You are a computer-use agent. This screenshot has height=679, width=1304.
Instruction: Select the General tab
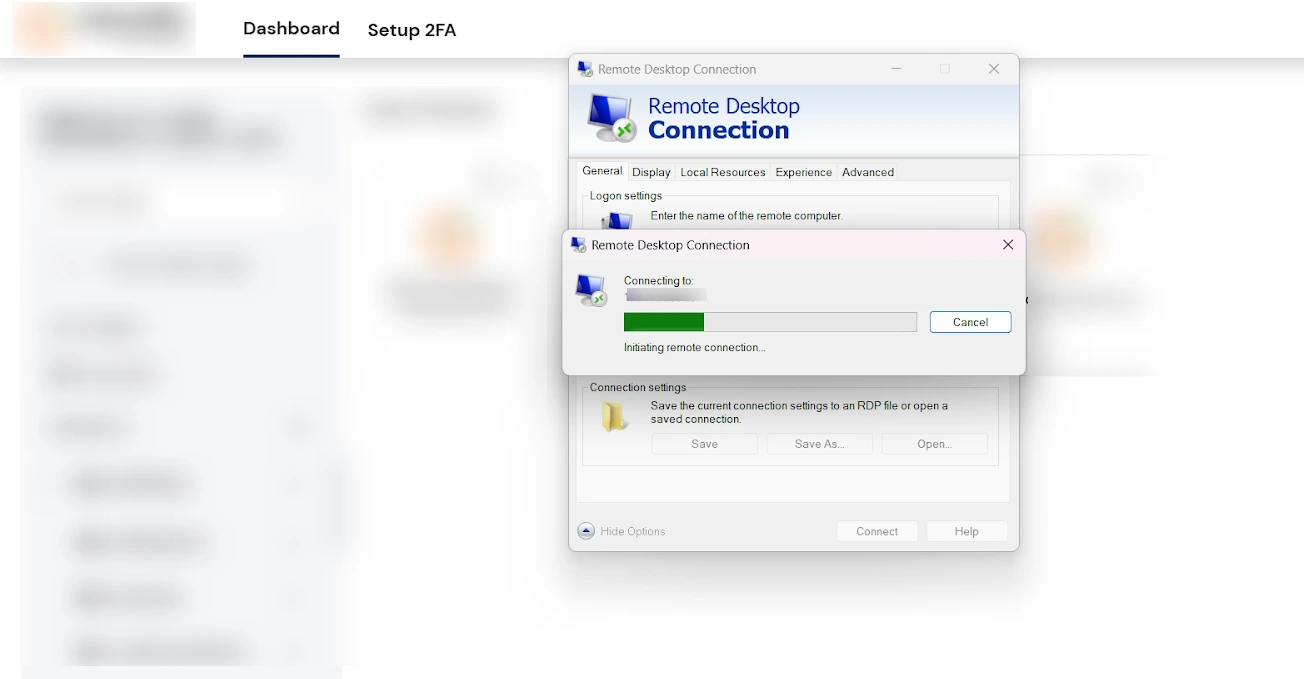coord(601,171)
